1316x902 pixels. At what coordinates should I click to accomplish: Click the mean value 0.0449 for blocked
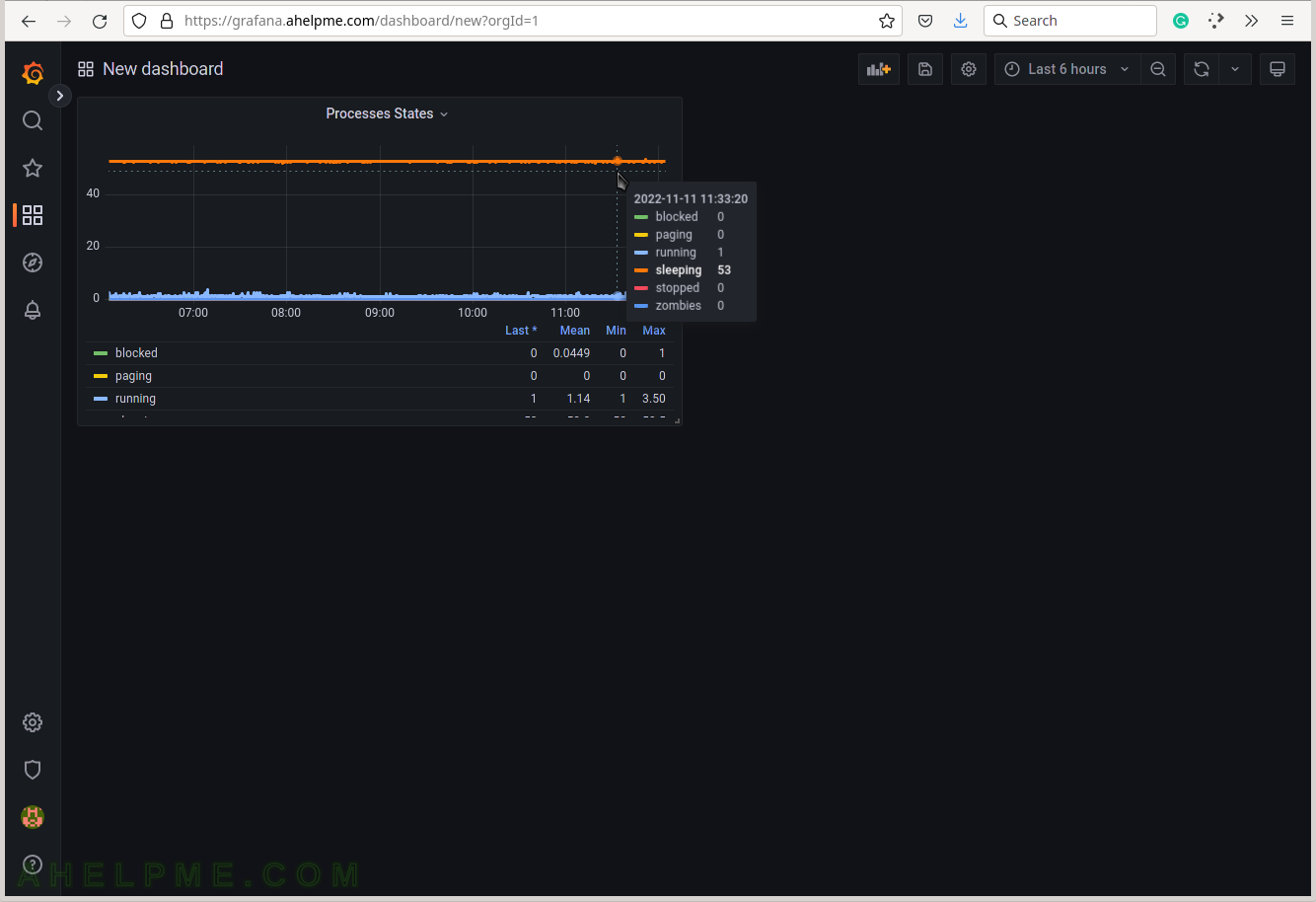coord(571,353)
